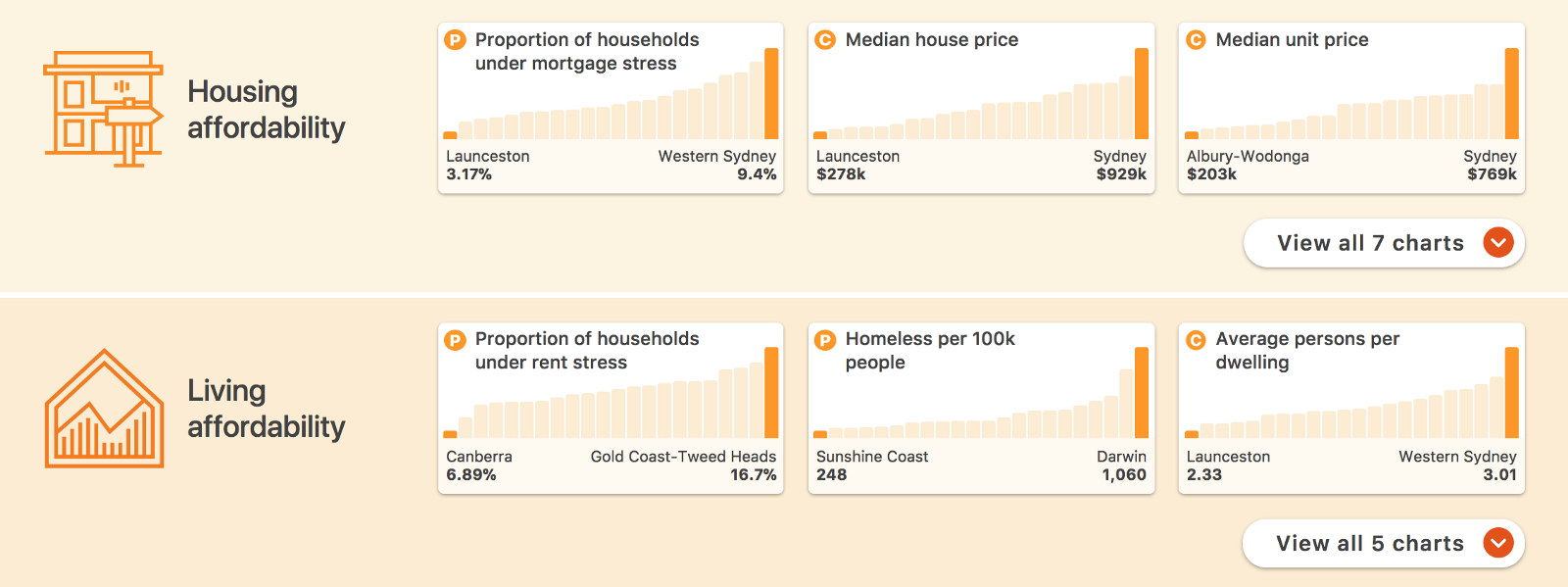
Task: Click the Darwin bar in Homeless chart
Action: pos(1142,393)
